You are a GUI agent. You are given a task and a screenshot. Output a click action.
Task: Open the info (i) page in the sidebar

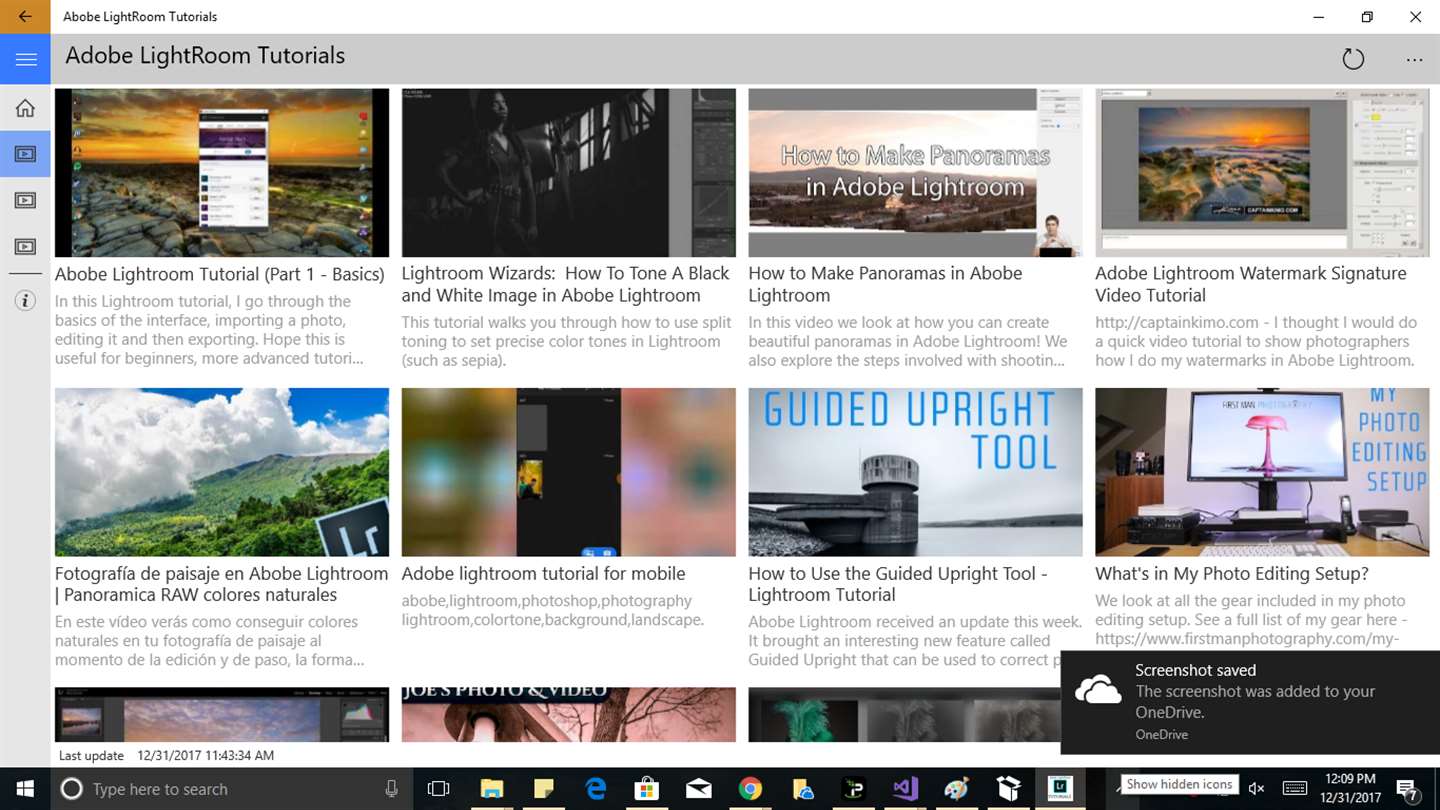25,300
